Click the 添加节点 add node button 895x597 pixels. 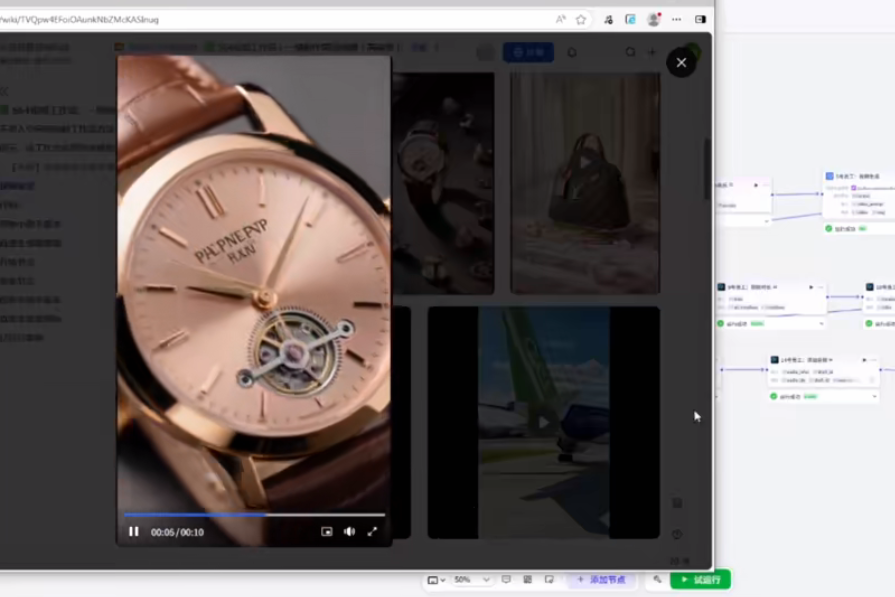pyautogui.click(x=602, y=580)
